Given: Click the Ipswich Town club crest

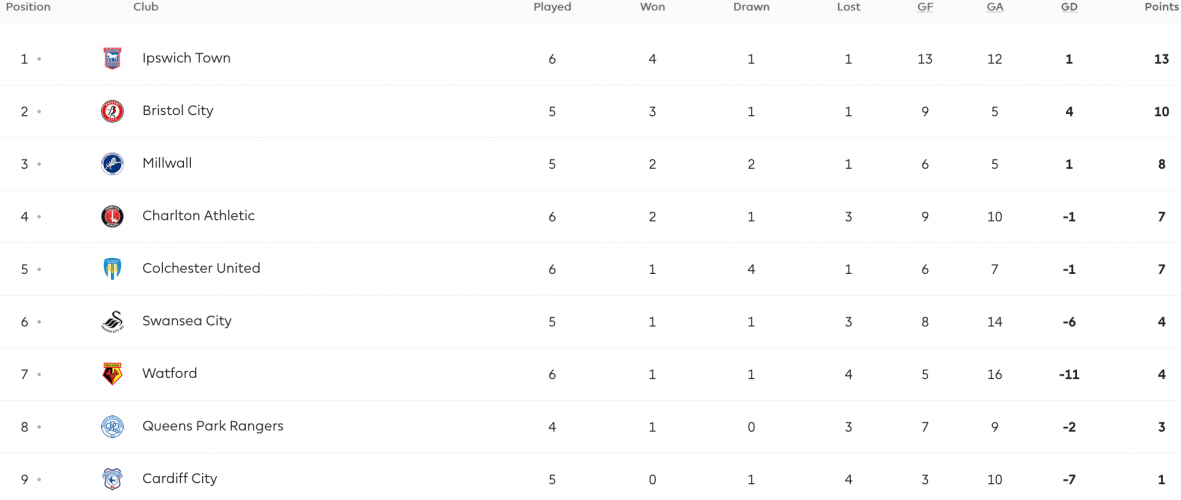Looking at the screenshot, I should pos(112,59).
